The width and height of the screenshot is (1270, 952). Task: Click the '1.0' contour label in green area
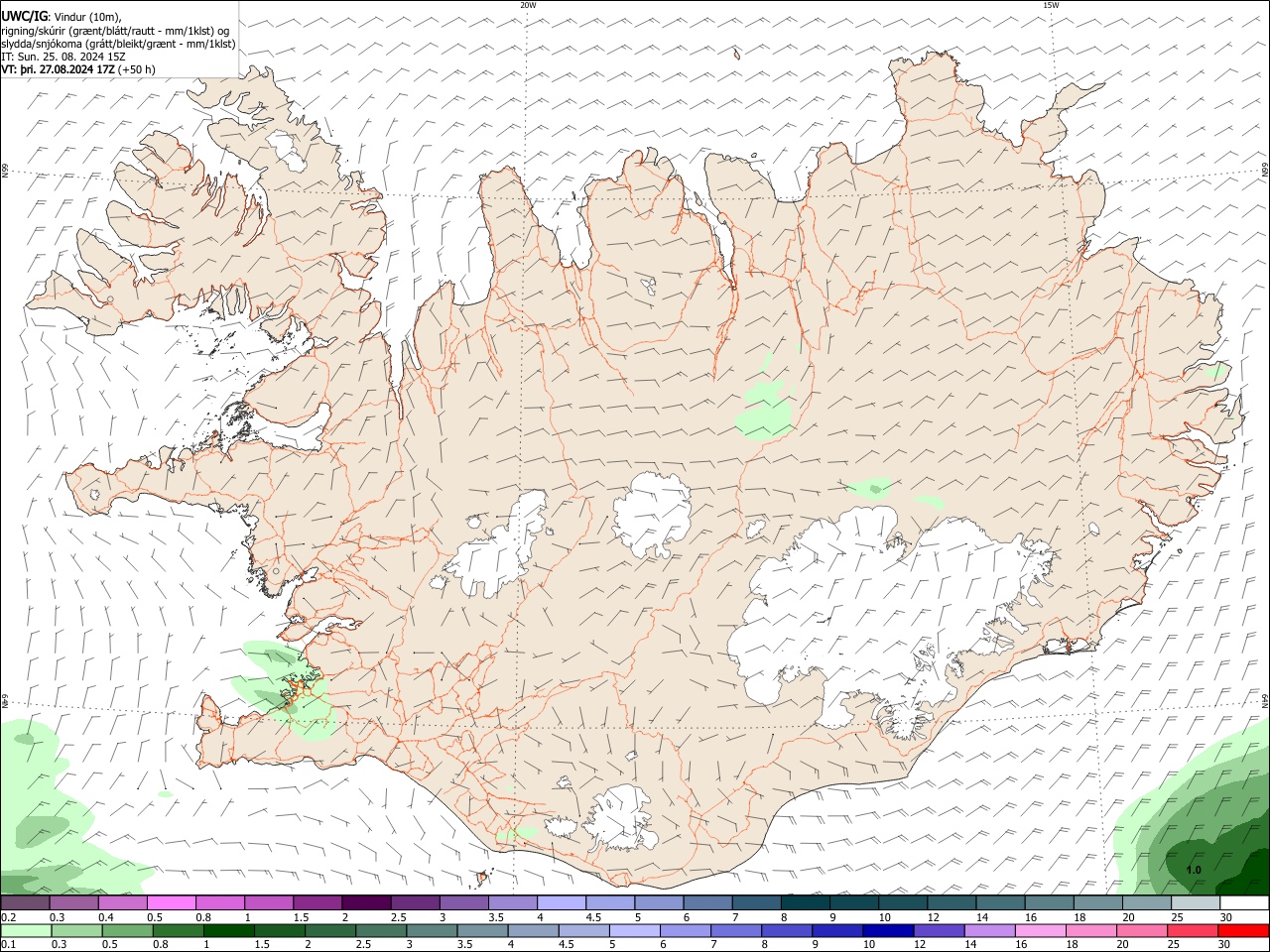[x=1194, y=870]
